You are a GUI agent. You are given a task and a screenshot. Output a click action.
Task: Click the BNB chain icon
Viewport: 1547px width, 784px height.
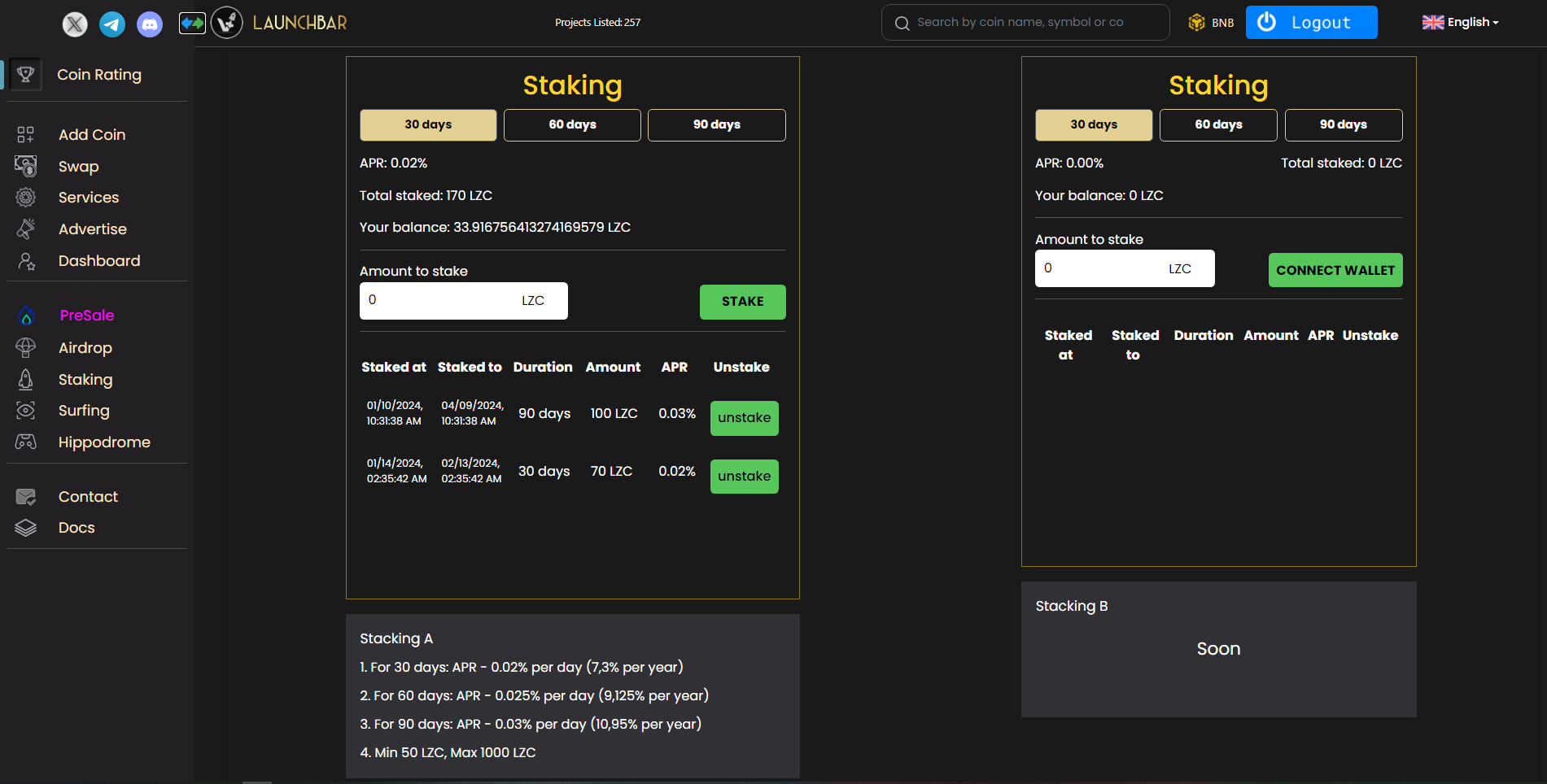[x=1196, y=23]
